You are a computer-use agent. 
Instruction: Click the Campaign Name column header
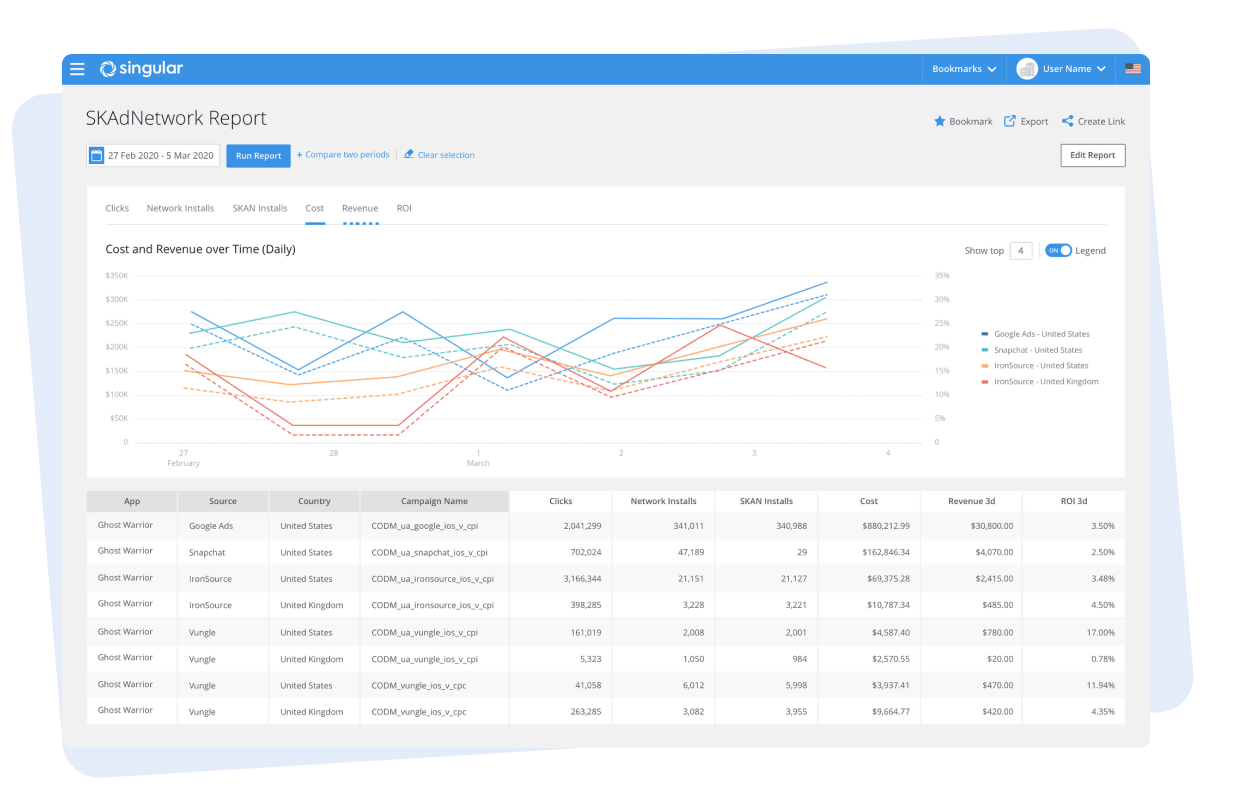click(434, 501)
